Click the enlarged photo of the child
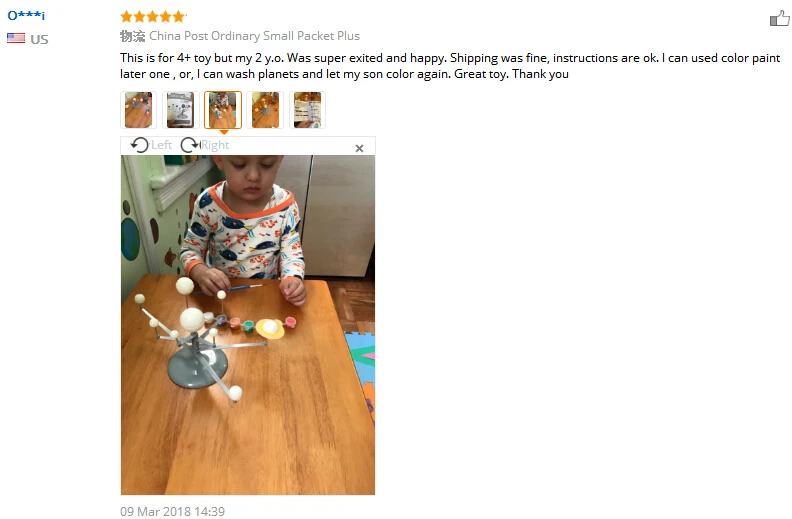 pos(248,325)
